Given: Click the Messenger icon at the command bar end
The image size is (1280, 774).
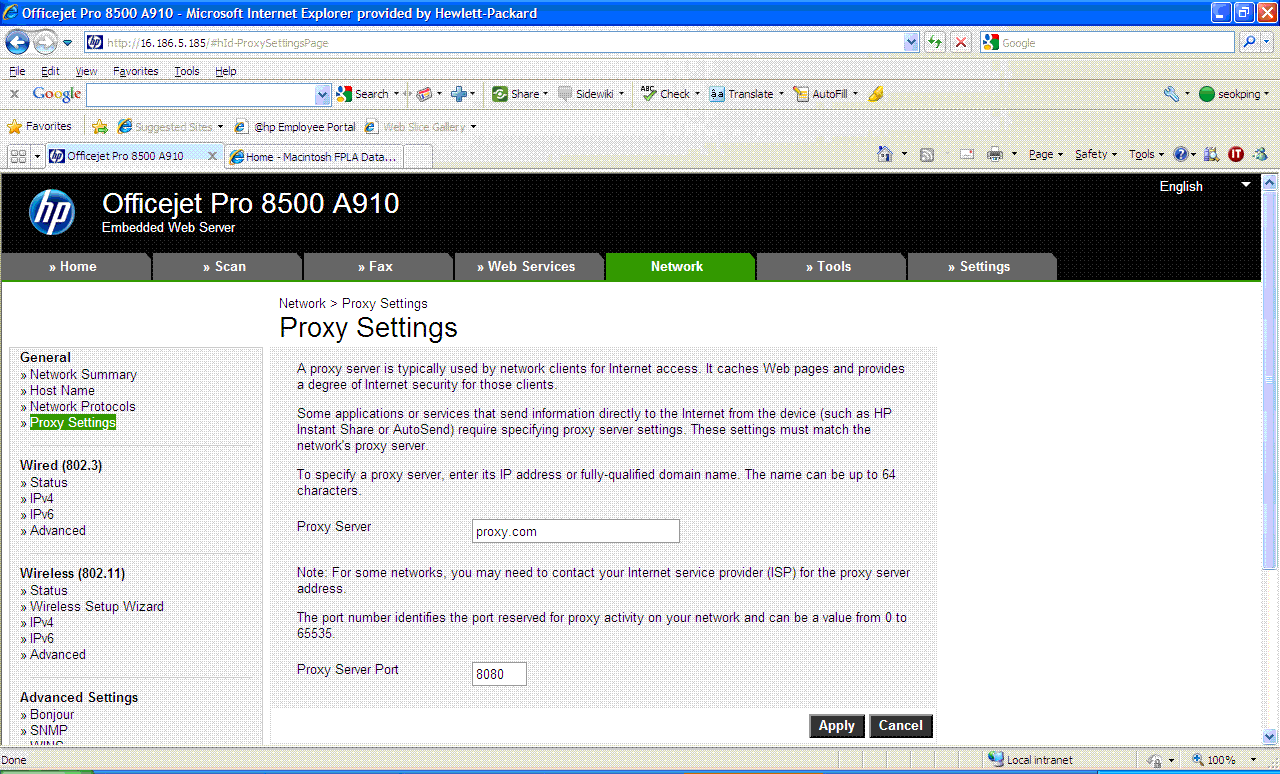Looking at the screenshot, I should click(x=1260, y=154).
